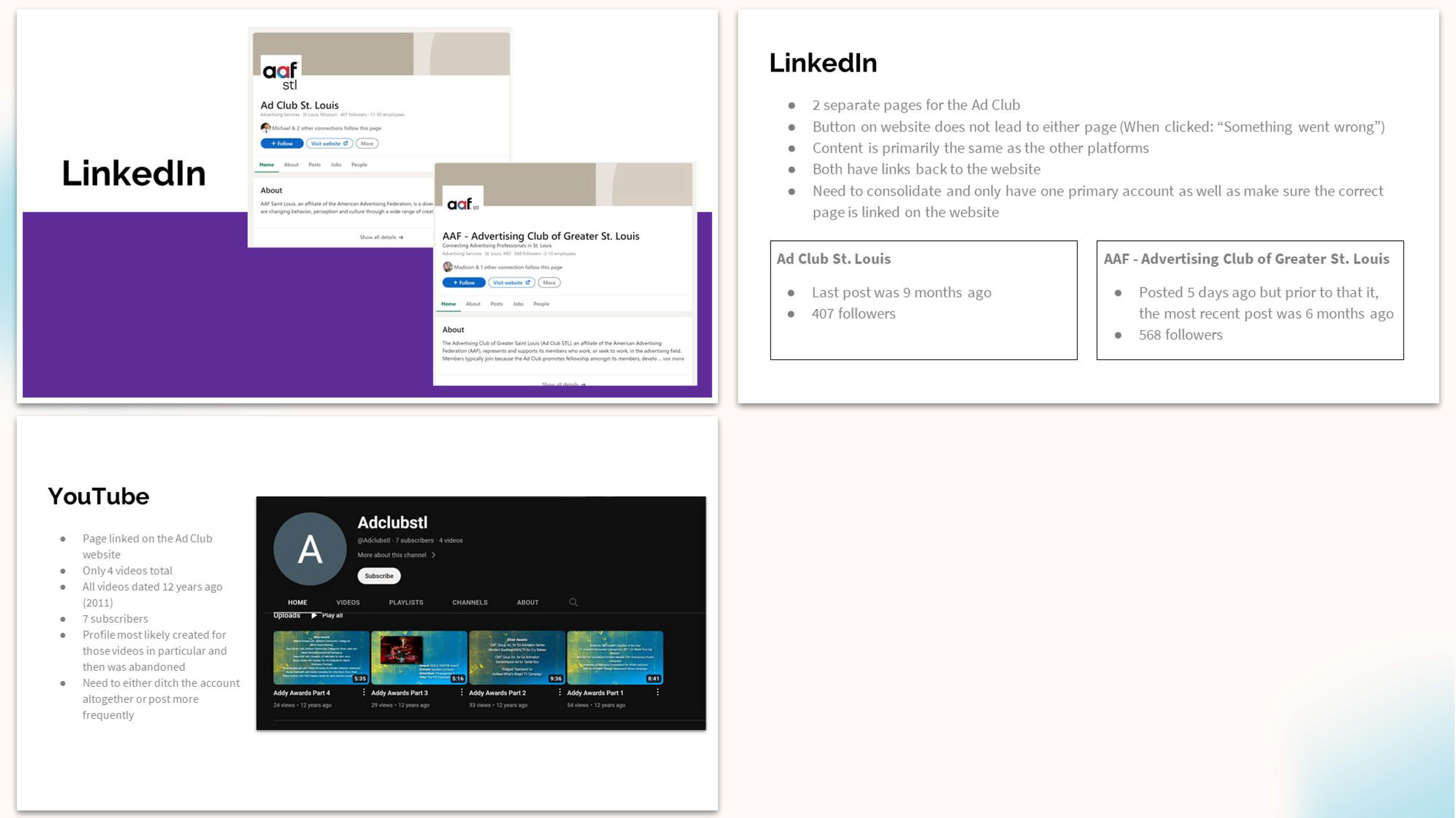Select Home tab on Ad Club St. Louis page

266,165
